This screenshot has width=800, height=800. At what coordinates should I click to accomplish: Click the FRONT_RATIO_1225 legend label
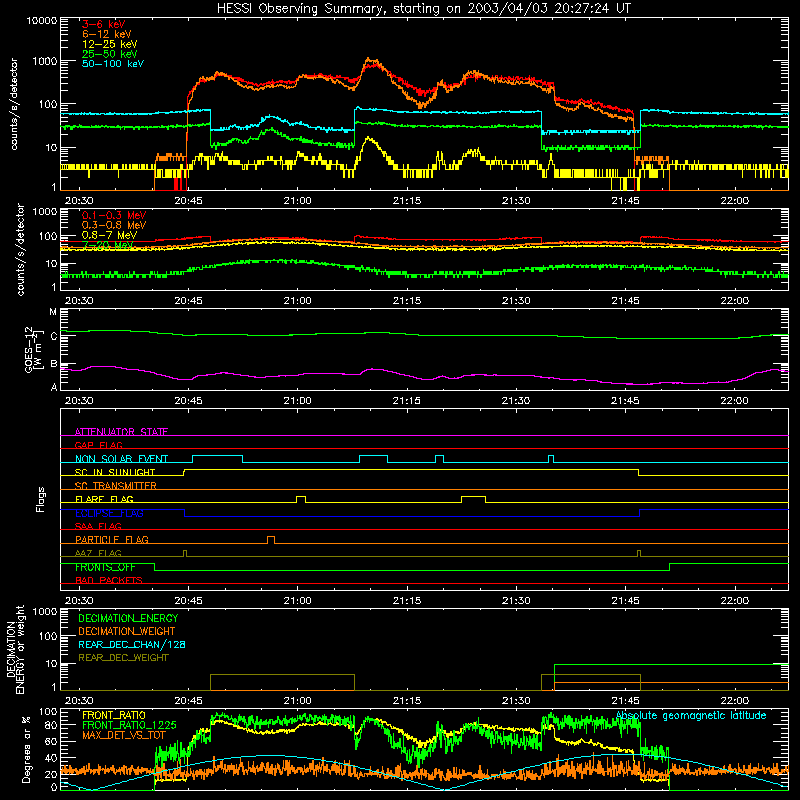129,724
